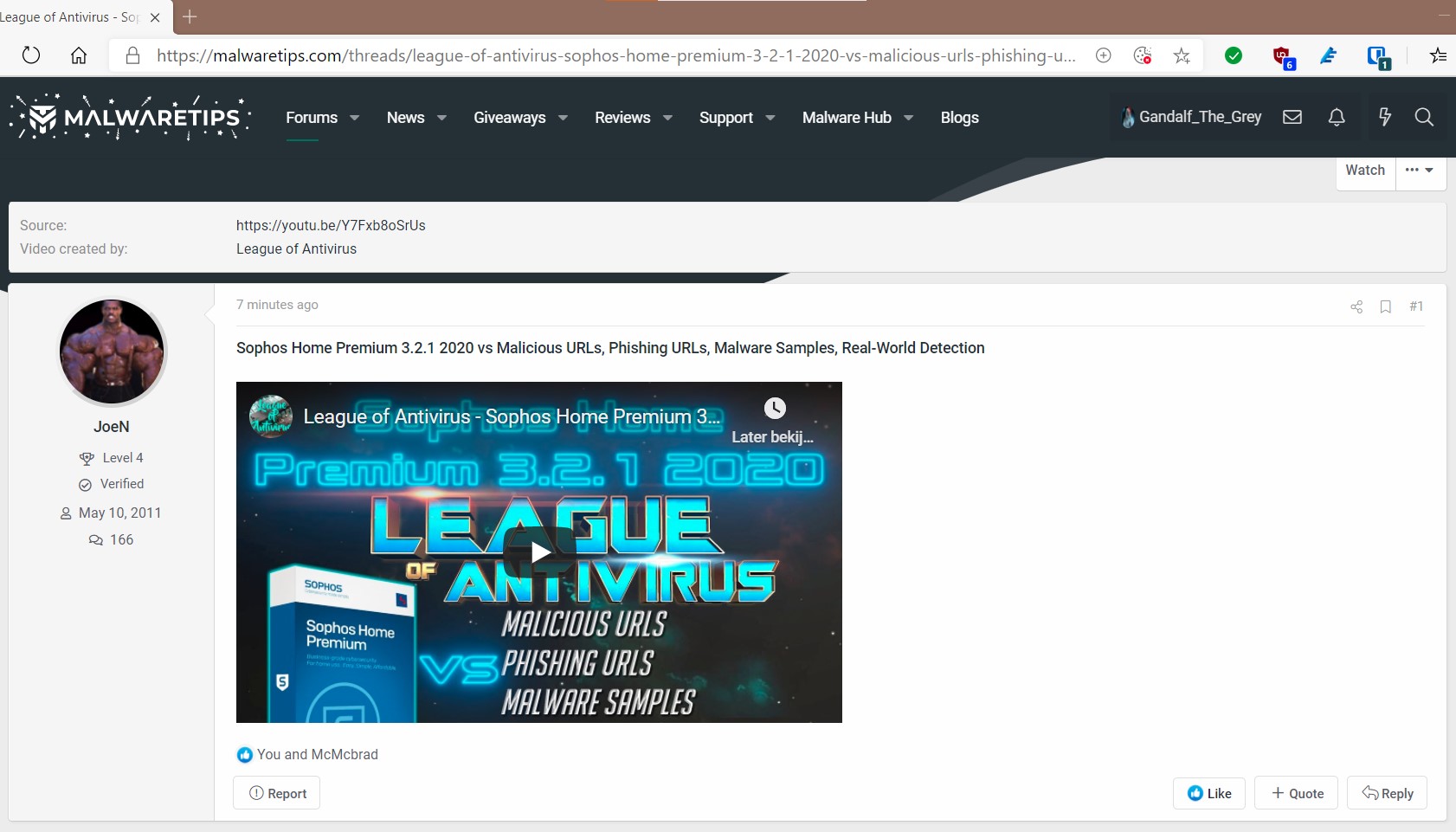This screenshot has height=832, width=1456.
Task: Close the League of Antivirus tab
Action: click(x=155, y=17)
